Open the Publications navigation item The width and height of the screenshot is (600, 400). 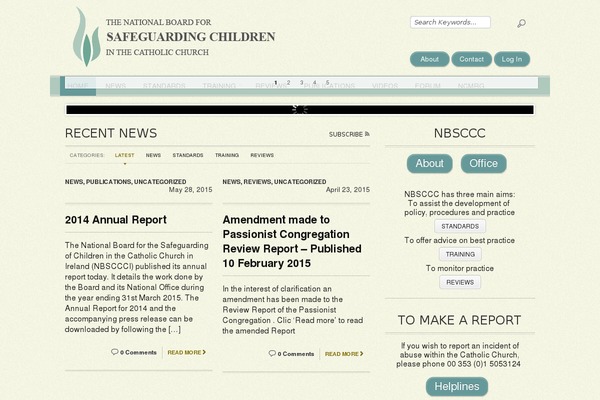pos(329,85)
